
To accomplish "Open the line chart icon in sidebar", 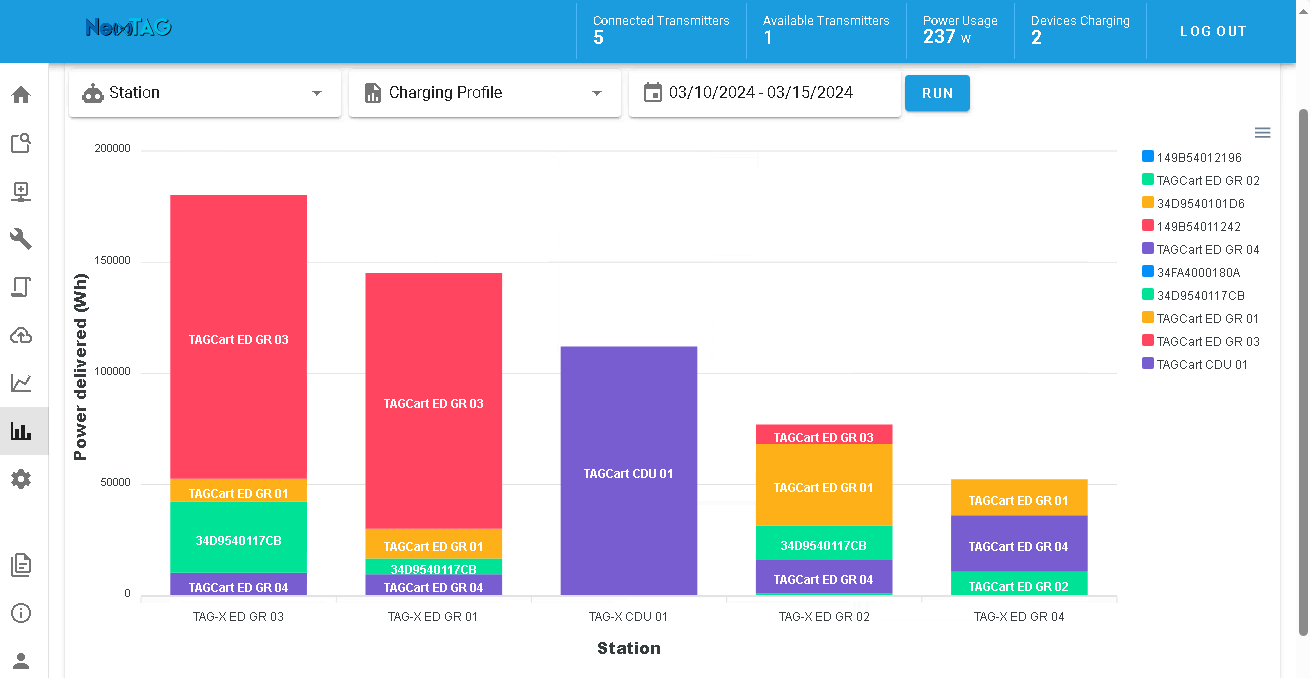I will click(21, 383).
